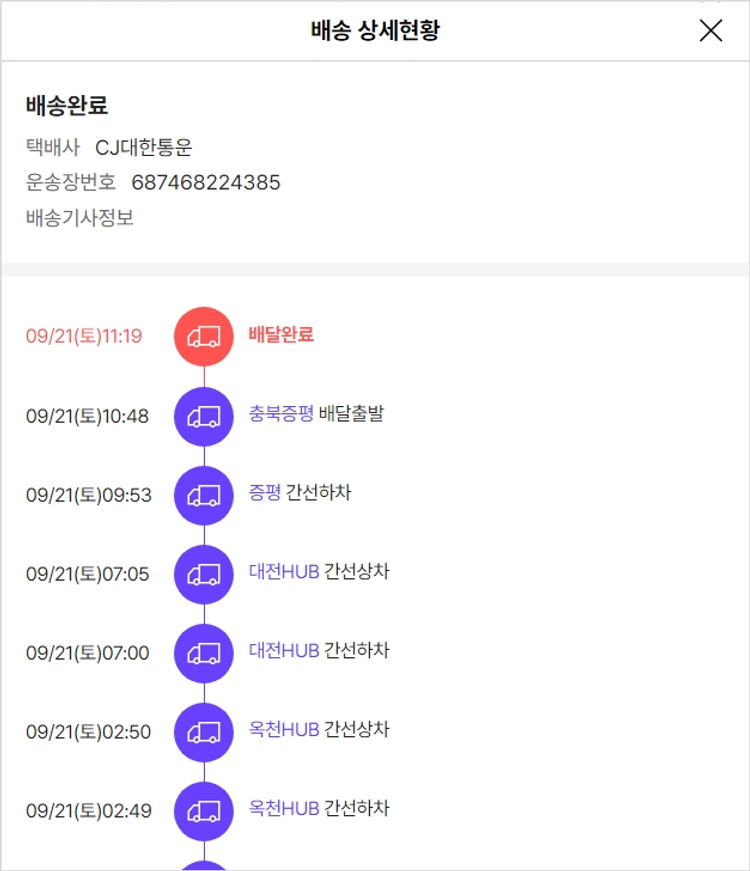Click the truck icon beside 증평 간선하차
Viewport: 750px width, 871px height.
tap(204, 494)
